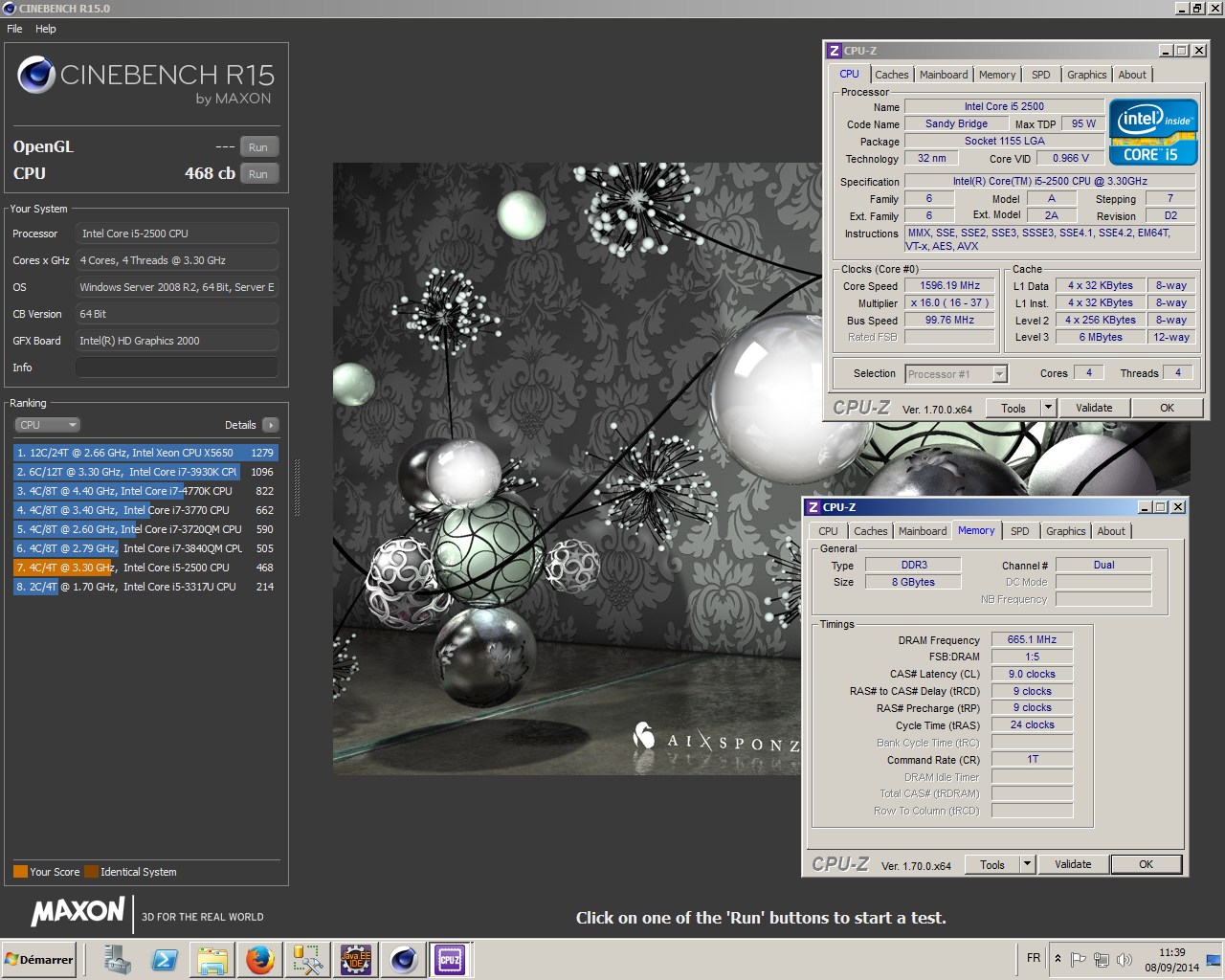Open the Java EE IDE taskbar icon
The height and width of the screenshot is (980, 1225).
pos(356,960)
